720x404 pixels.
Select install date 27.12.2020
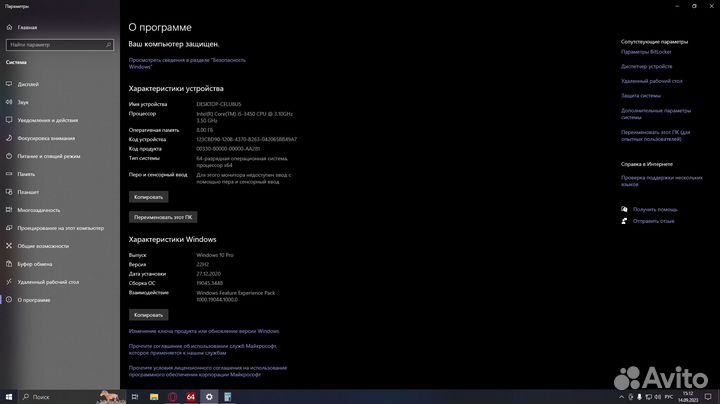pyautogui.click(x=208, y=274)
